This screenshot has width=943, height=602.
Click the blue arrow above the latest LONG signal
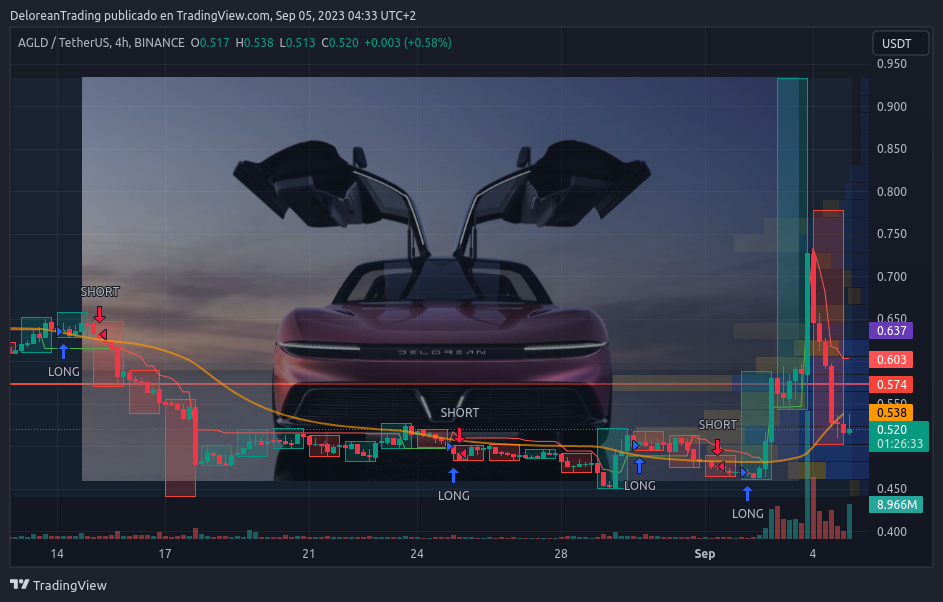747,493
